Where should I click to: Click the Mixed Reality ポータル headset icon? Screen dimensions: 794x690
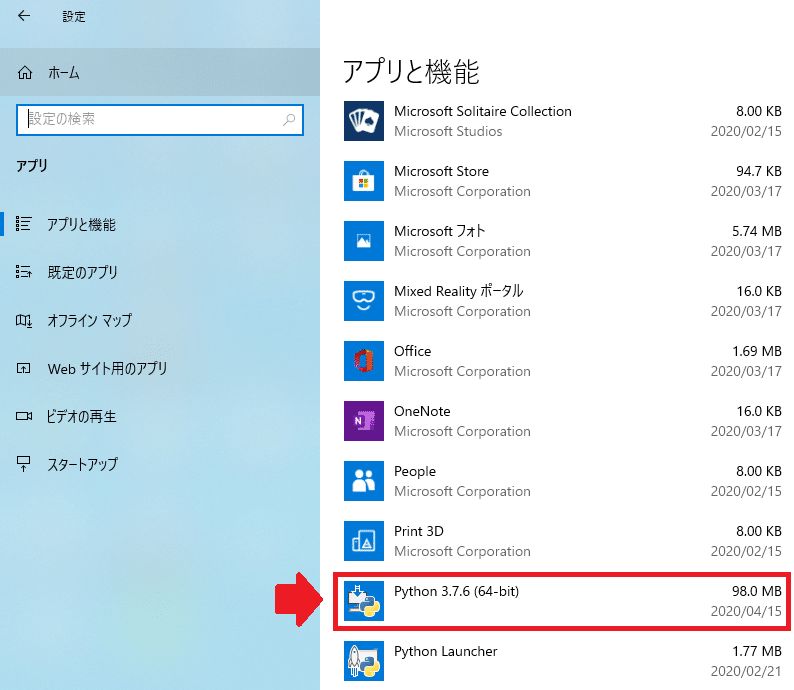click(364, 301)
